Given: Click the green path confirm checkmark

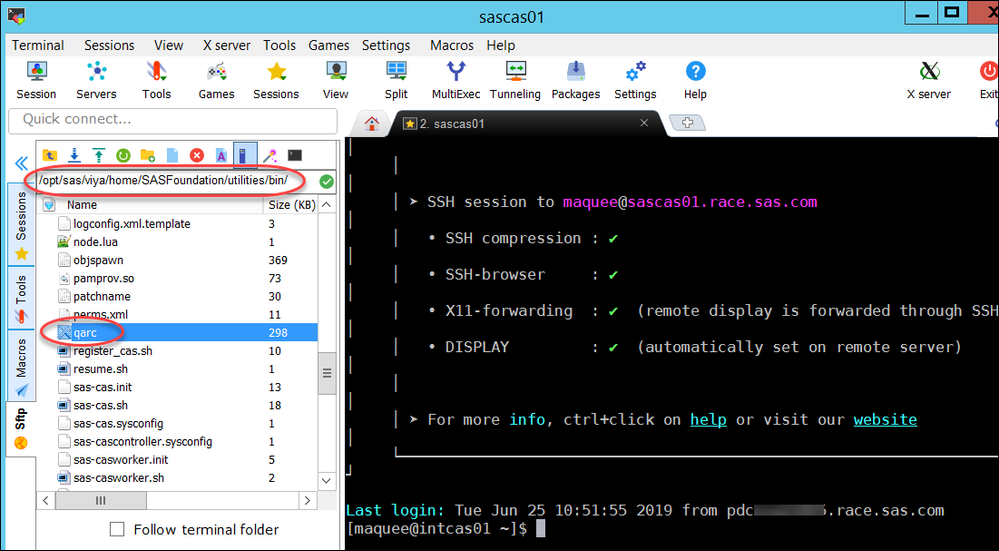Looking at the screenshot, I should coord(326,181).
